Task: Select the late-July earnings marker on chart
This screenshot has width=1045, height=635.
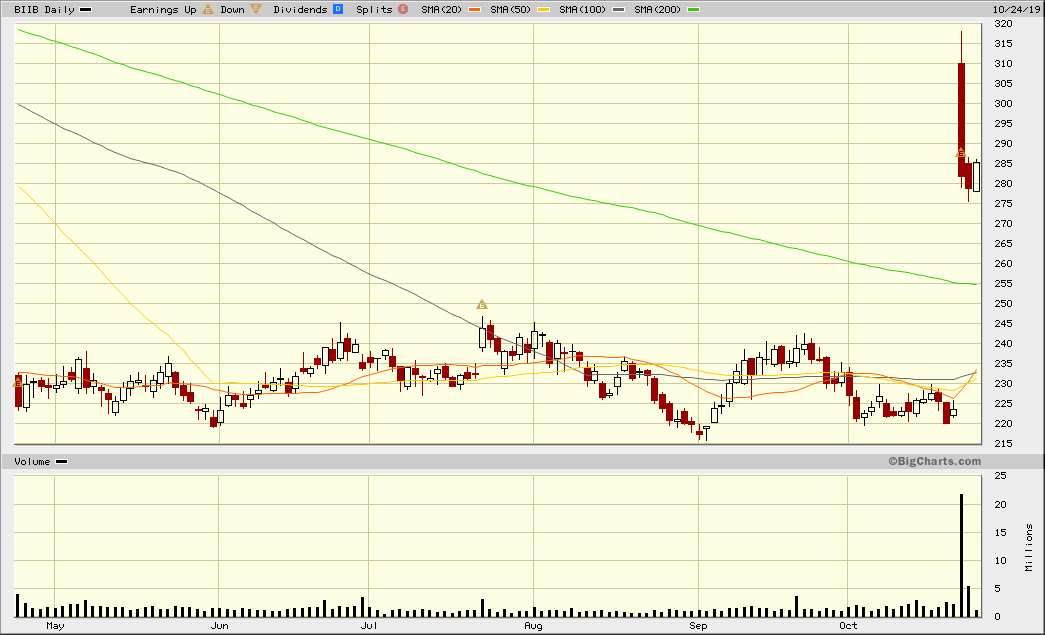Action: (481, 304)
